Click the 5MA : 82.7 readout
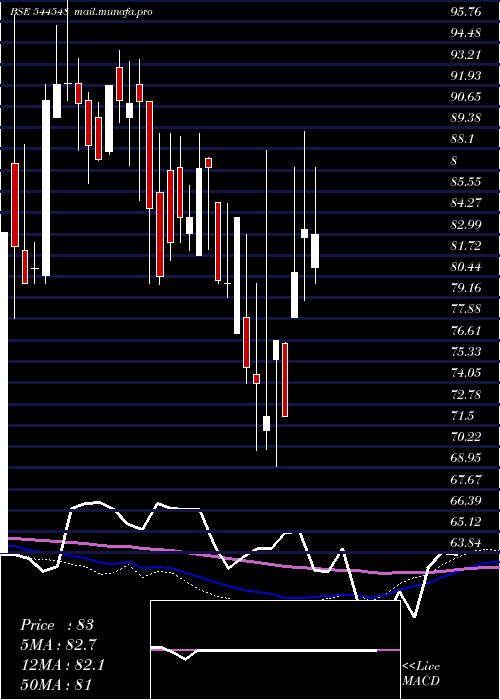 pyautogui.click(x=59, y=645)
